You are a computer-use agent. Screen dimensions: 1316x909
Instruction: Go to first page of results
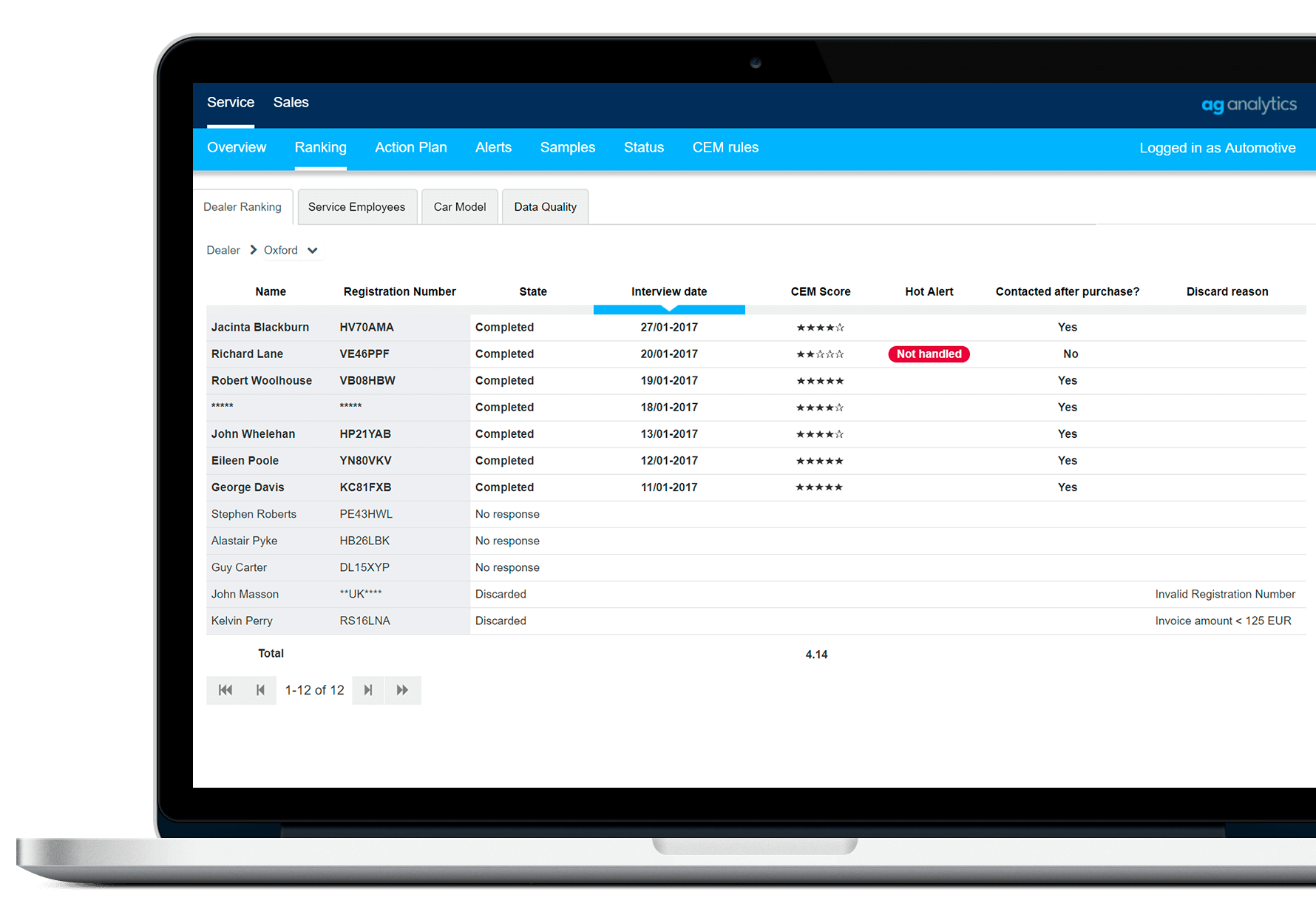click(x=225, y=690)
